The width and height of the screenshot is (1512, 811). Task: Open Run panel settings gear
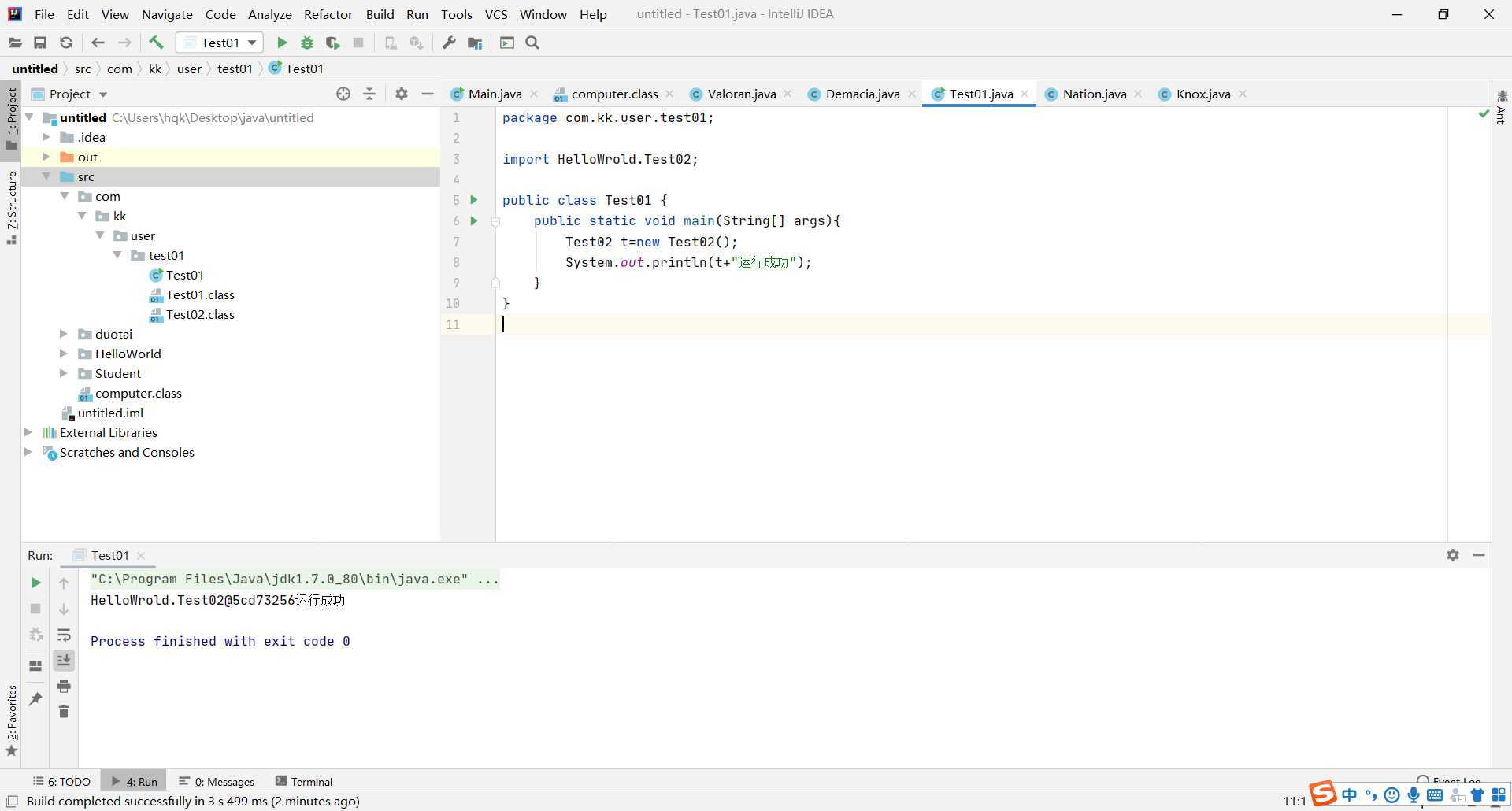click(x=1453, y=555)
